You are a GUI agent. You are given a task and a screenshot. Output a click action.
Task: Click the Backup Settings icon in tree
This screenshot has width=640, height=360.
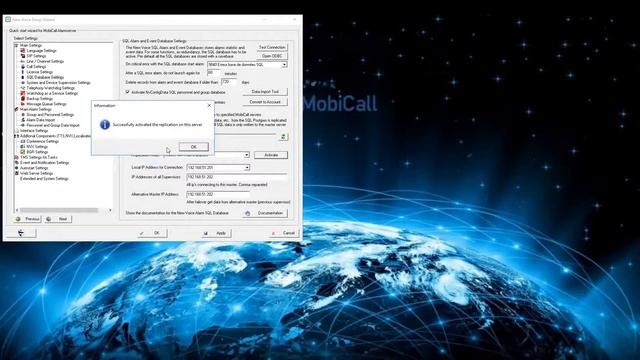[x=23, y=98]
